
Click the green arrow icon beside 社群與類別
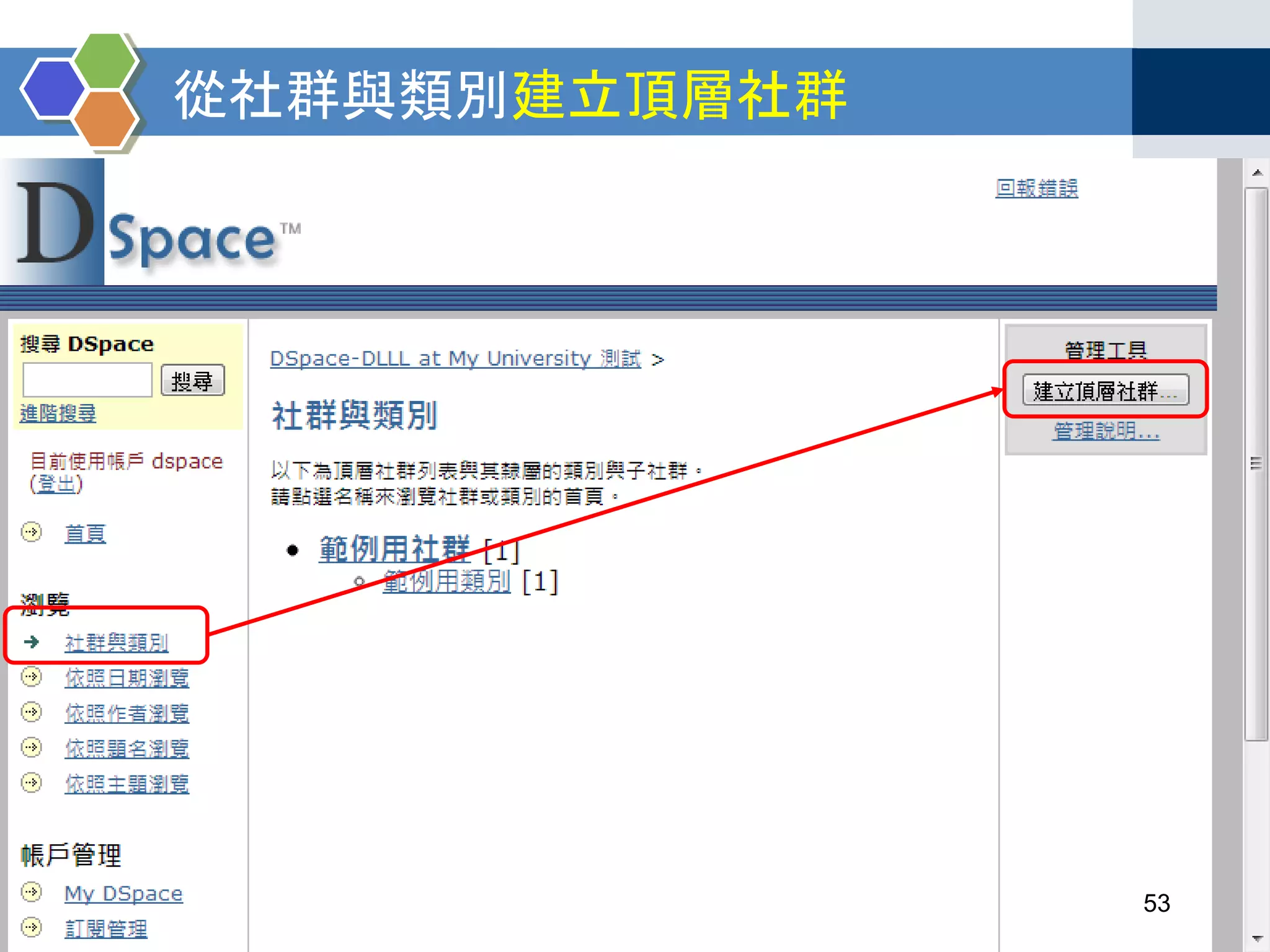32,641
